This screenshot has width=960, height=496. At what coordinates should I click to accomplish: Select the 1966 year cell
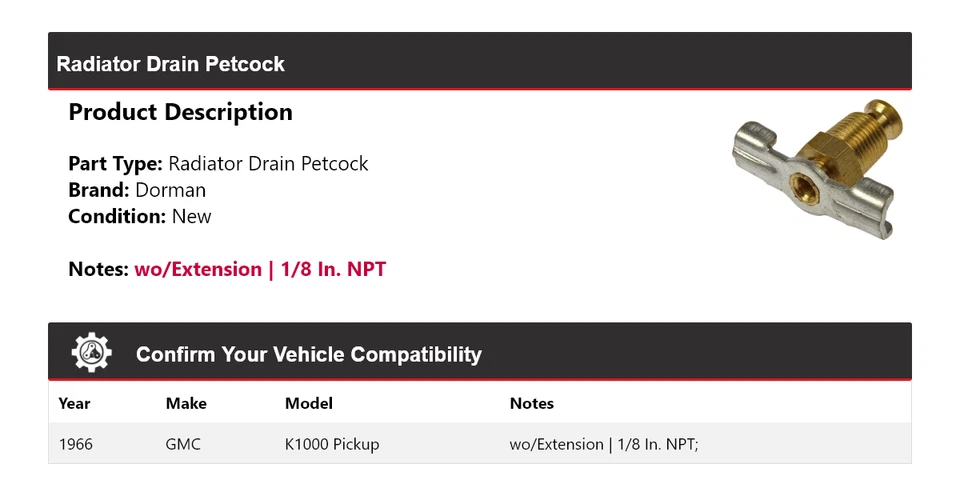pyautogui.click(x=76, y=444)
